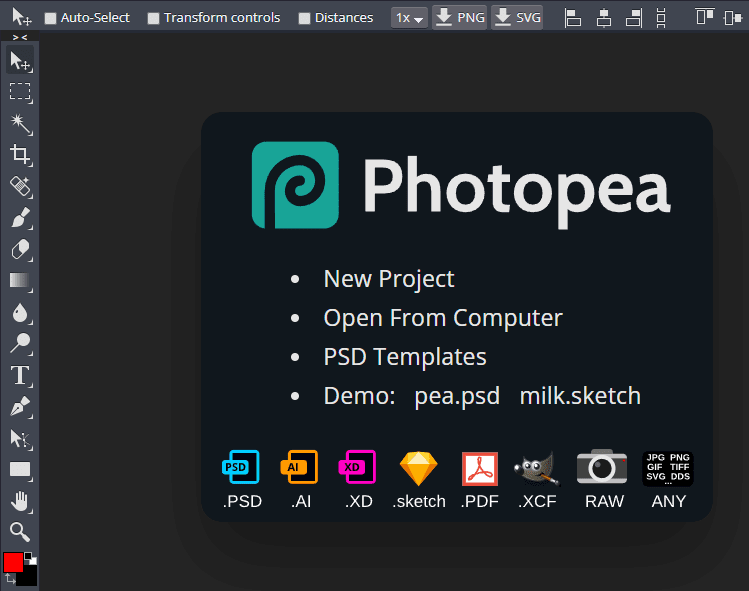Viewport: 749px width, 591px height.
Task: Select the Crop tool
Action: tap(20, 154)
